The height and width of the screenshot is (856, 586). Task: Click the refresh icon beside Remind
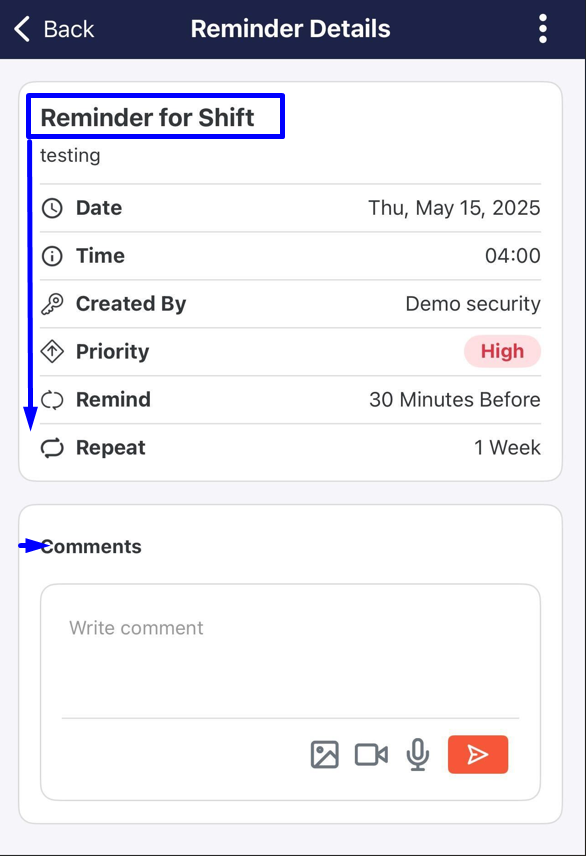[51, 400]
